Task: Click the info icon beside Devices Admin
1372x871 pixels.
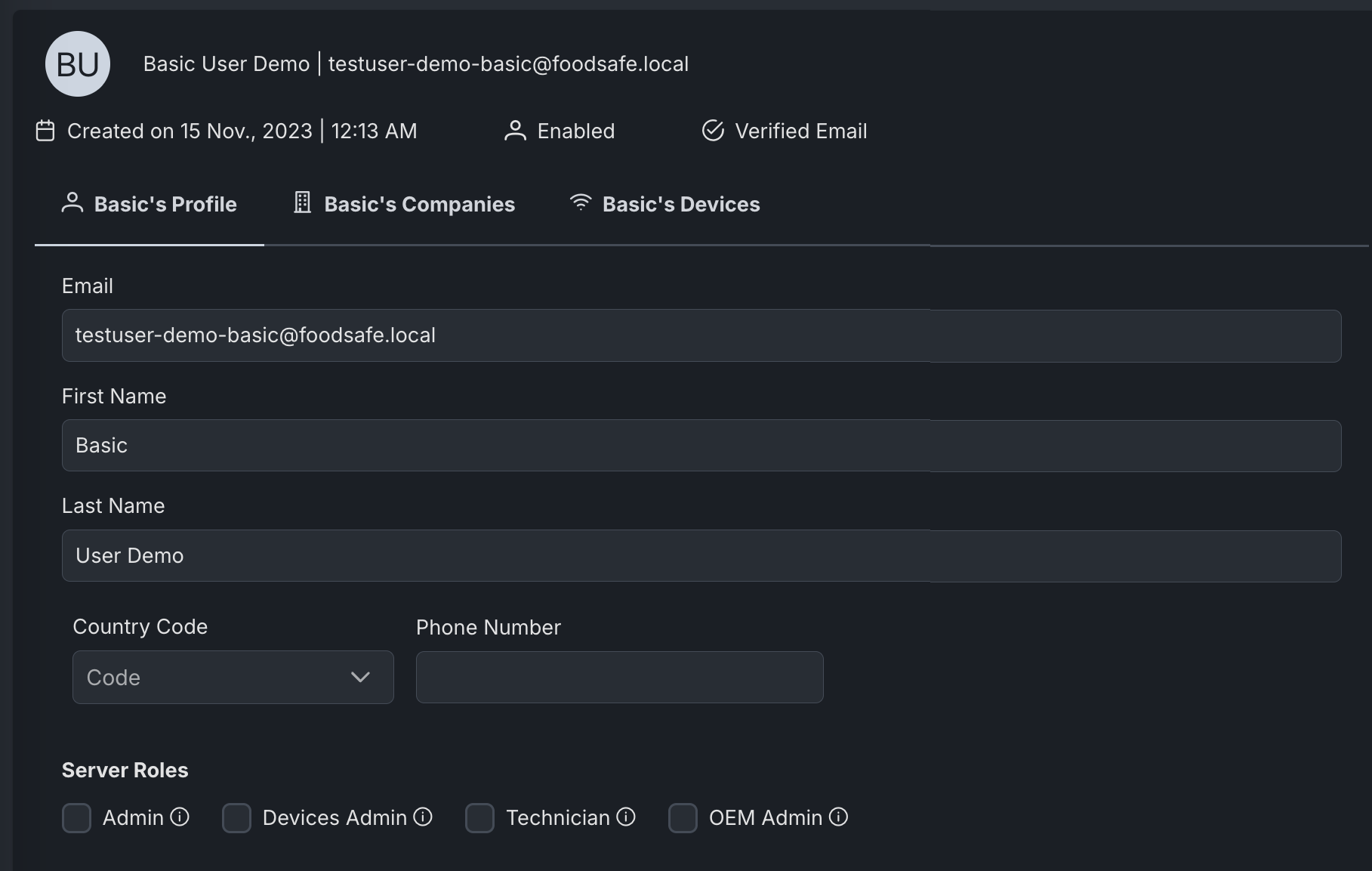Action: coord(422,817)
